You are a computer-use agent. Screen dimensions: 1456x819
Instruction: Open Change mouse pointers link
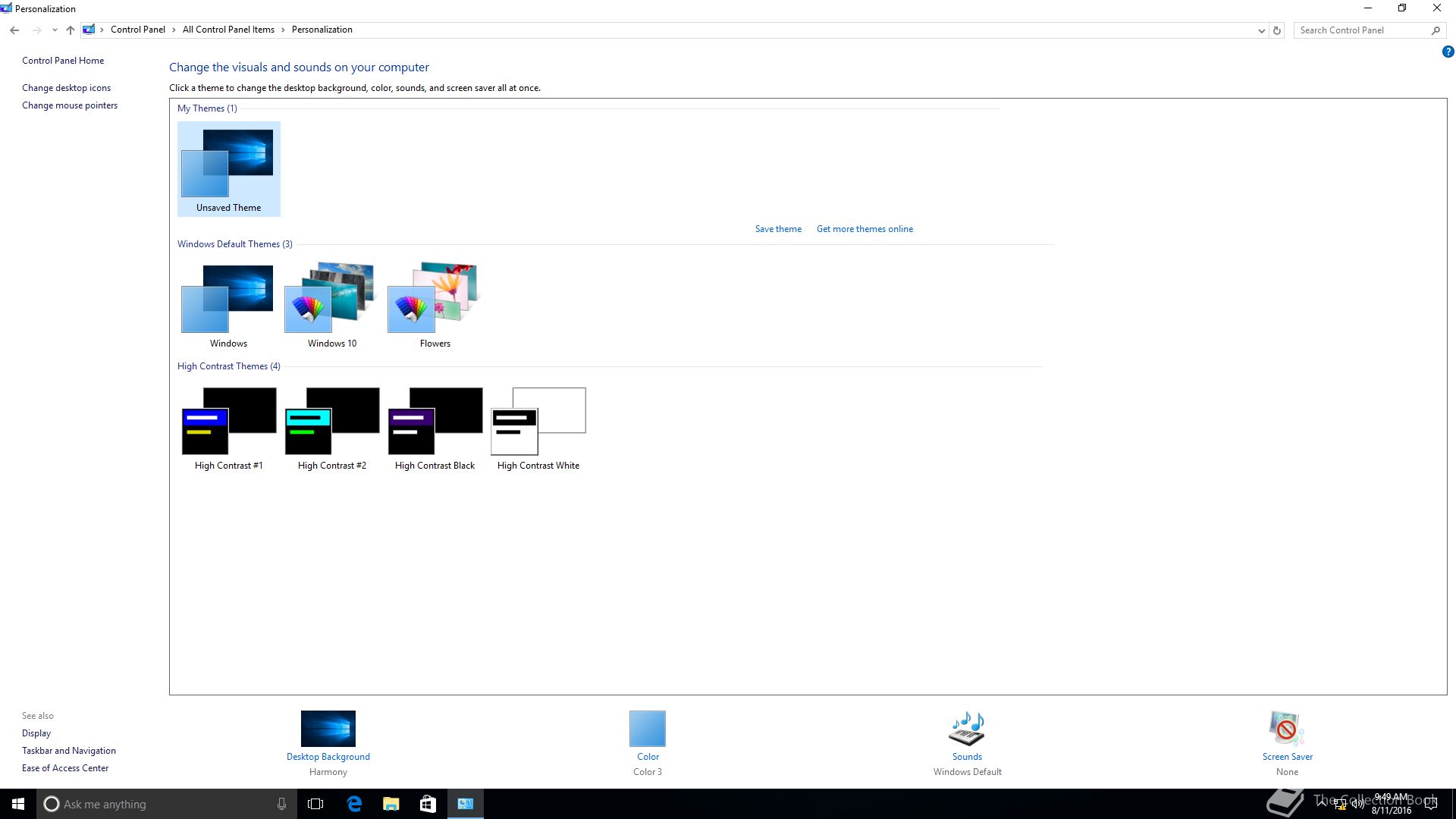(x=70, y=105)
